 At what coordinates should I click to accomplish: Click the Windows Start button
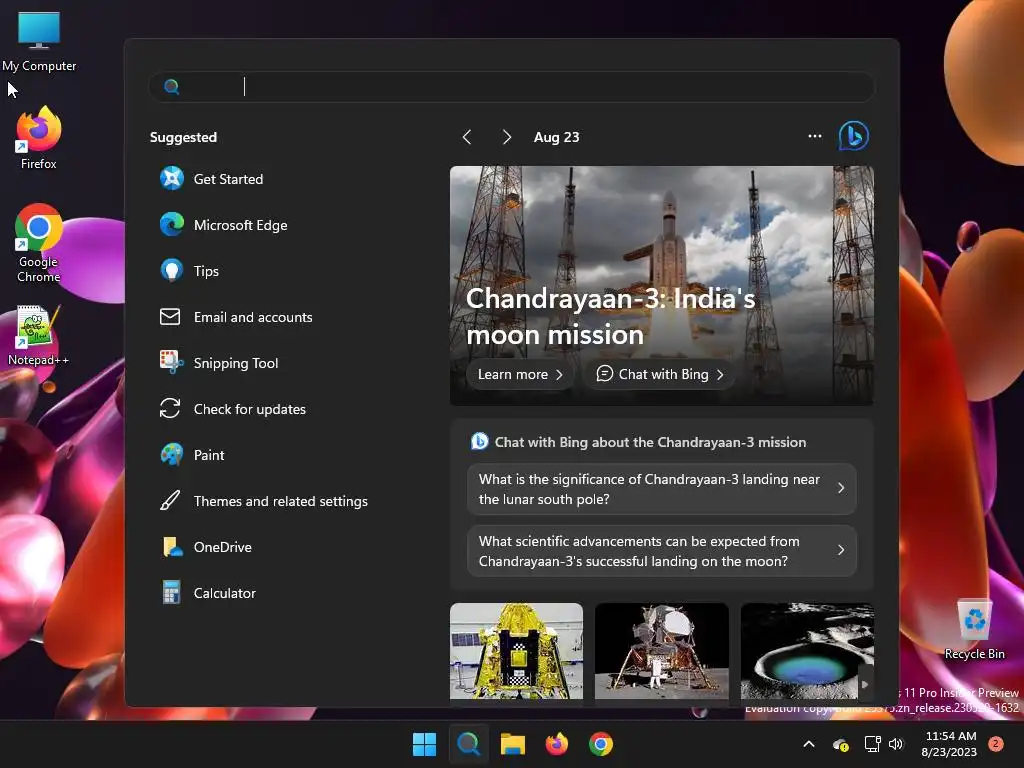coord(424,744)
